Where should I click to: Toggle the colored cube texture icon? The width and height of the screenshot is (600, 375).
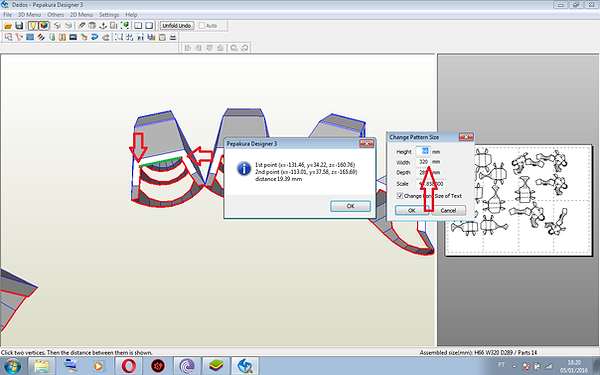point(44,26)
